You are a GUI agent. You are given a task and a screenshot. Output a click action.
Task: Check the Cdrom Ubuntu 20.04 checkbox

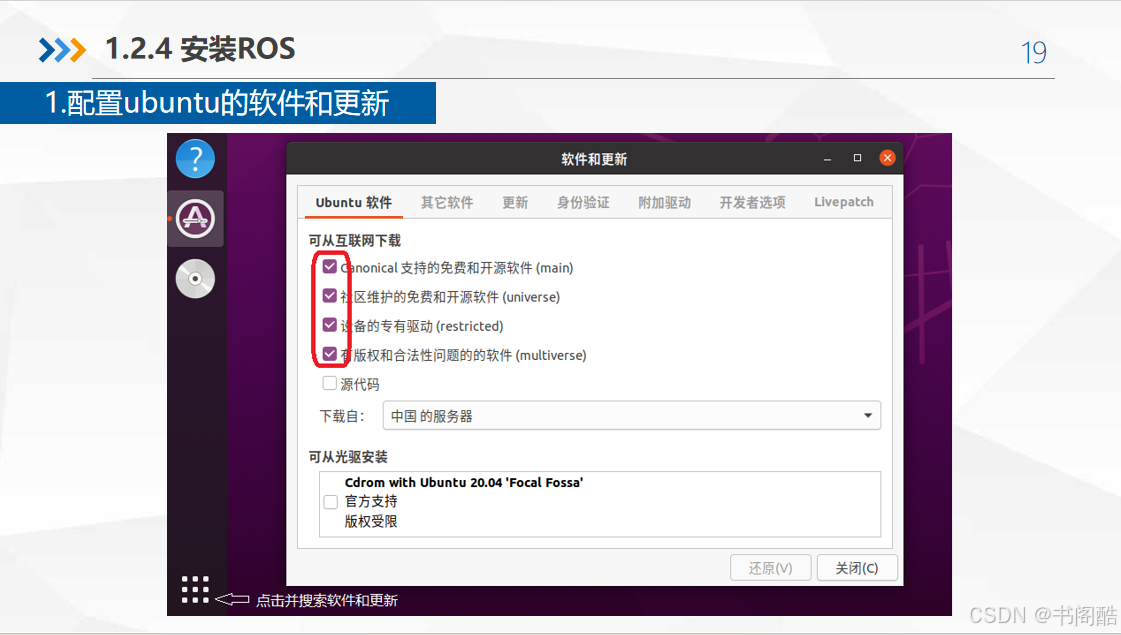pyautogui.click(x=330, y=502)
